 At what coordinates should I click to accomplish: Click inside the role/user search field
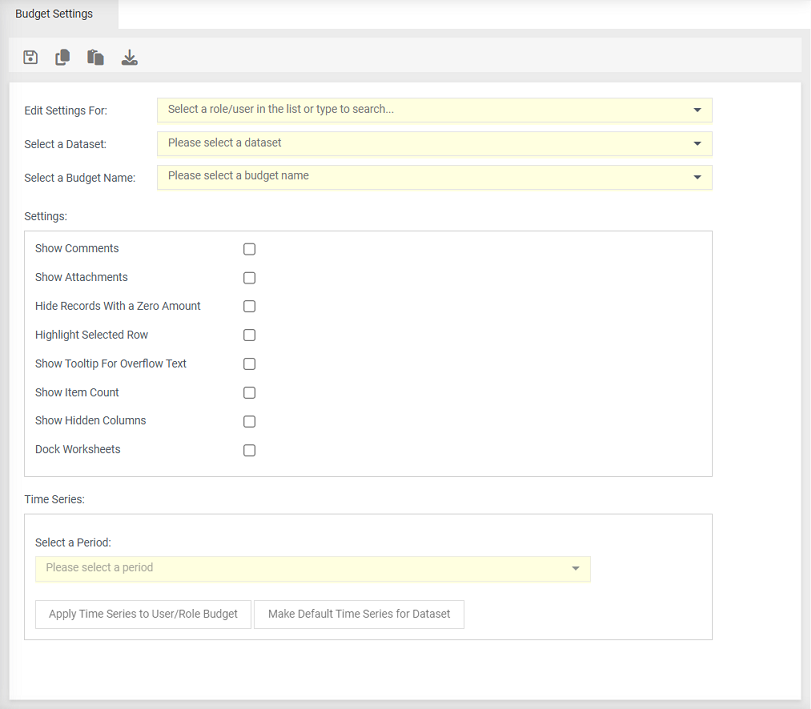[x=400, y=110]
